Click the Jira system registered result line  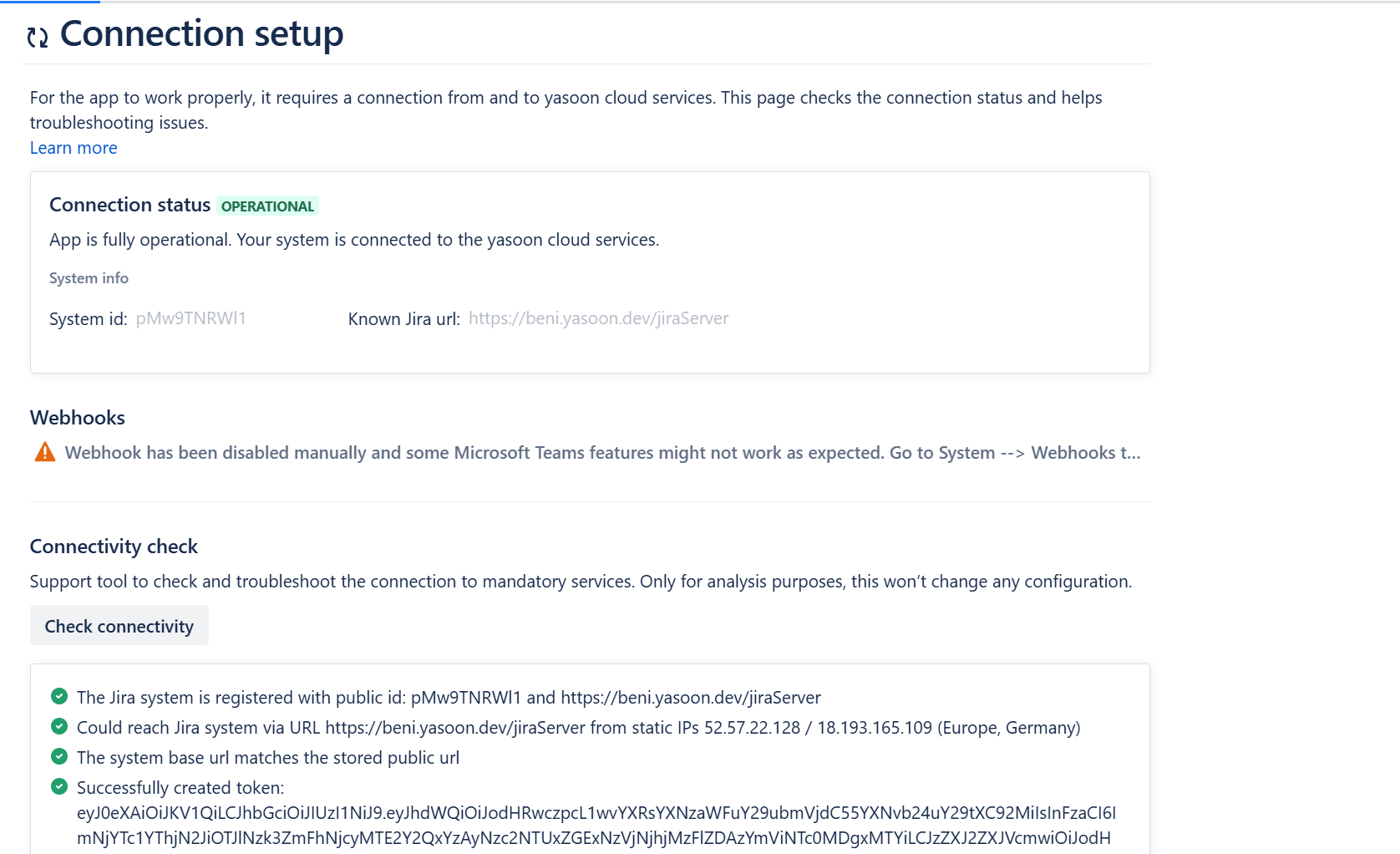(x=449, y=698)
